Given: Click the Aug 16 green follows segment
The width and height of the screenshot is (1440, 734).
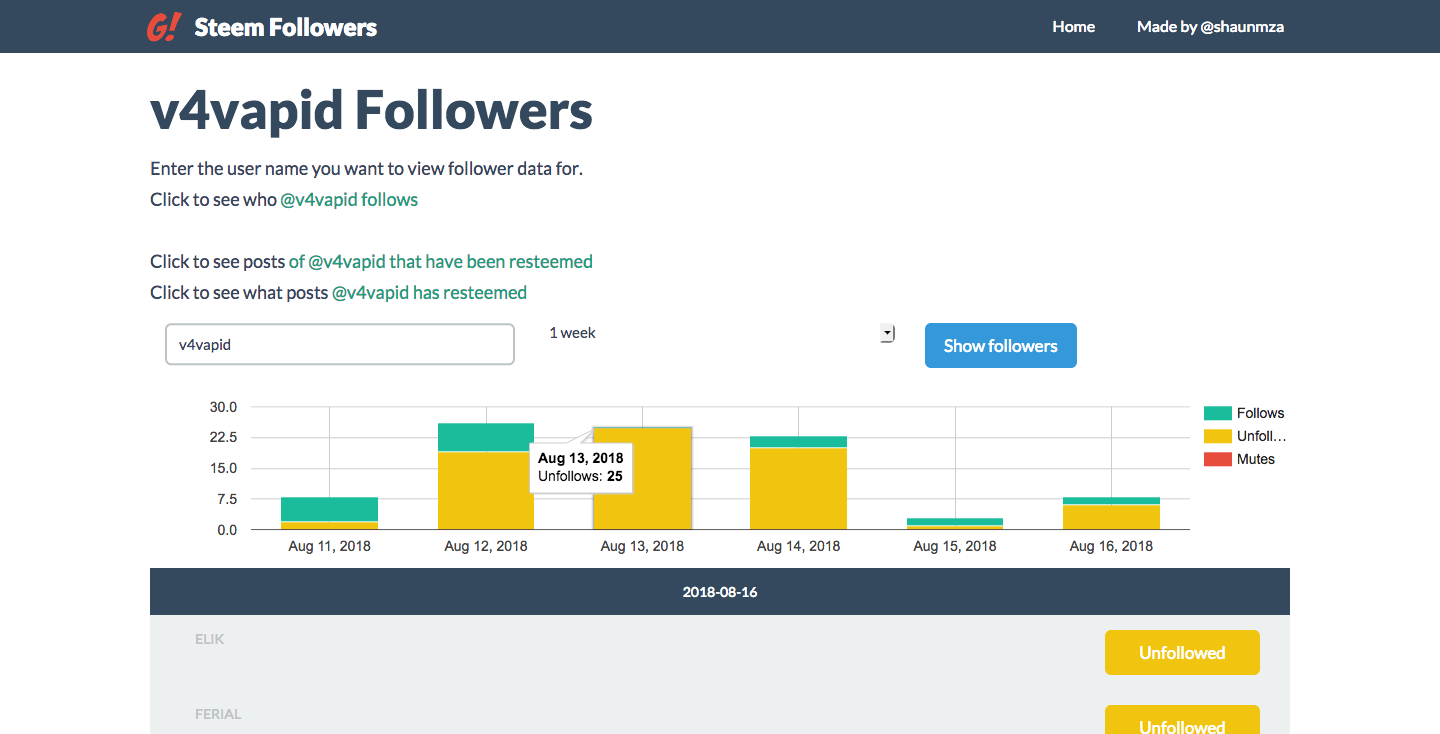Looking at the screenshot, I should [x=1111, y=501].
